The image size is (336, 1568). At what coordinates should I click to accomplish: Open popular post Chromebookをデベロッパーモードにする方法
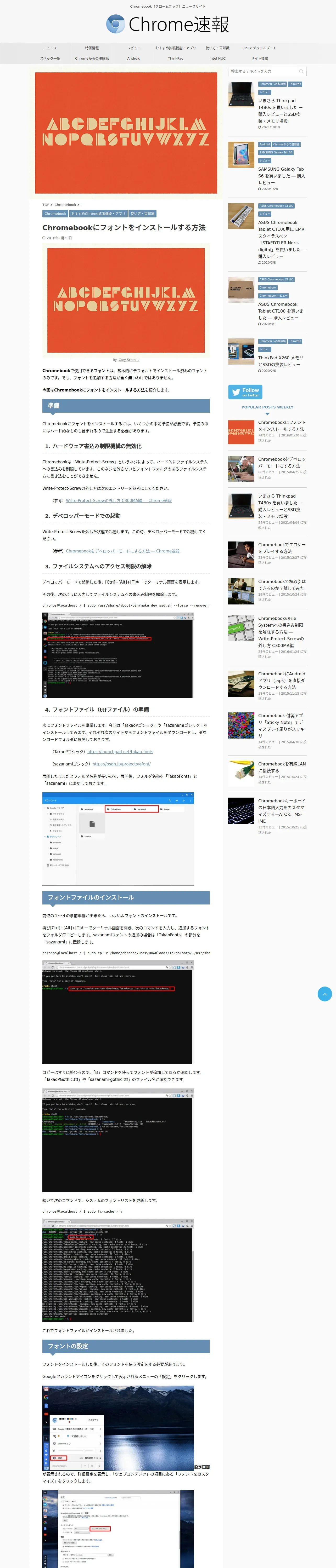click(x=282, y=463)
